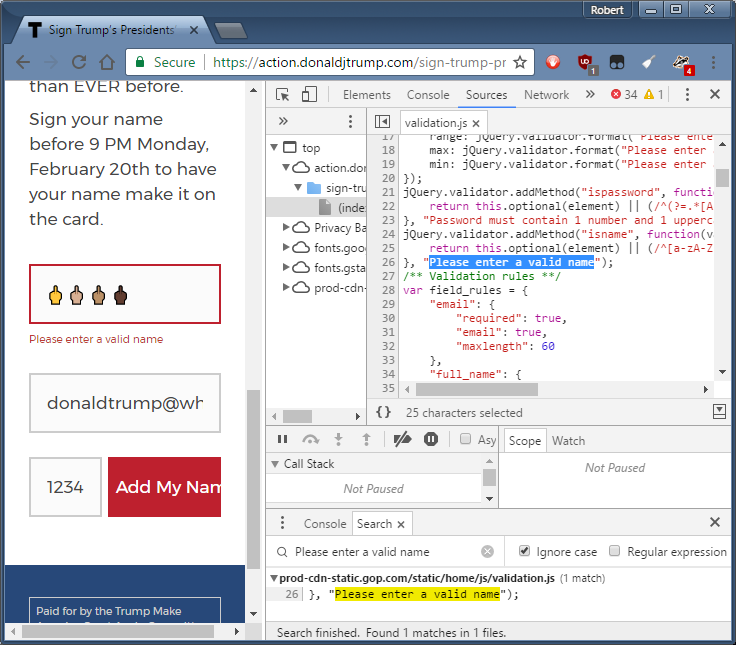Open the Sources navigator options menu
The height and width of the screenshot is (645, 736).
point(350,122)
